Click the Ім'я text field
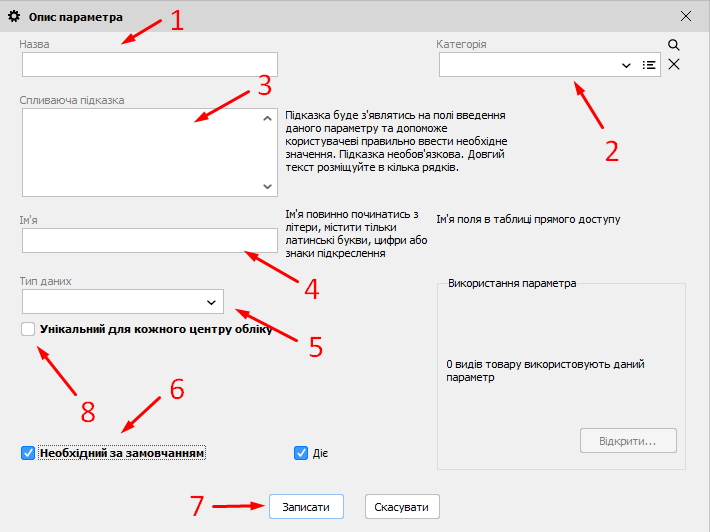This screenshot has width=710, height=532. pyautogui.click(x=149, y=240)
